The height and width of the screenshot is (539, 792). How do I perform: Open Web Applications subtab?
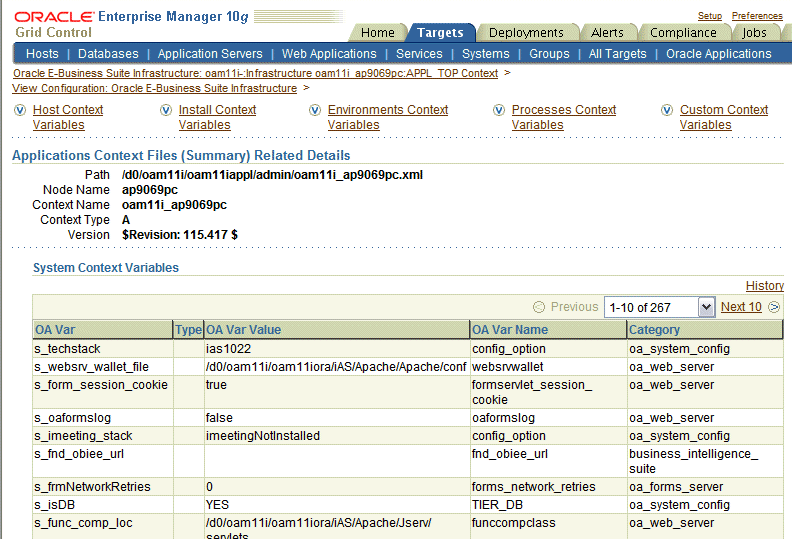tap(329, 54)
